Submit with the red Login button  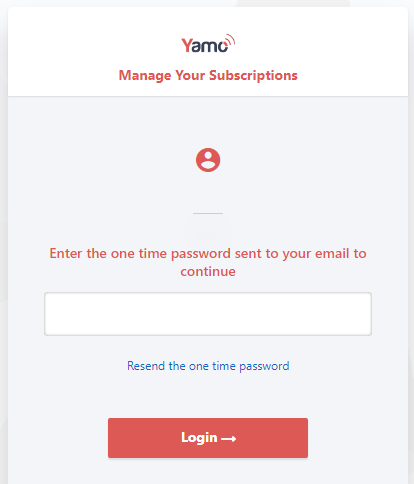(208, 438)
